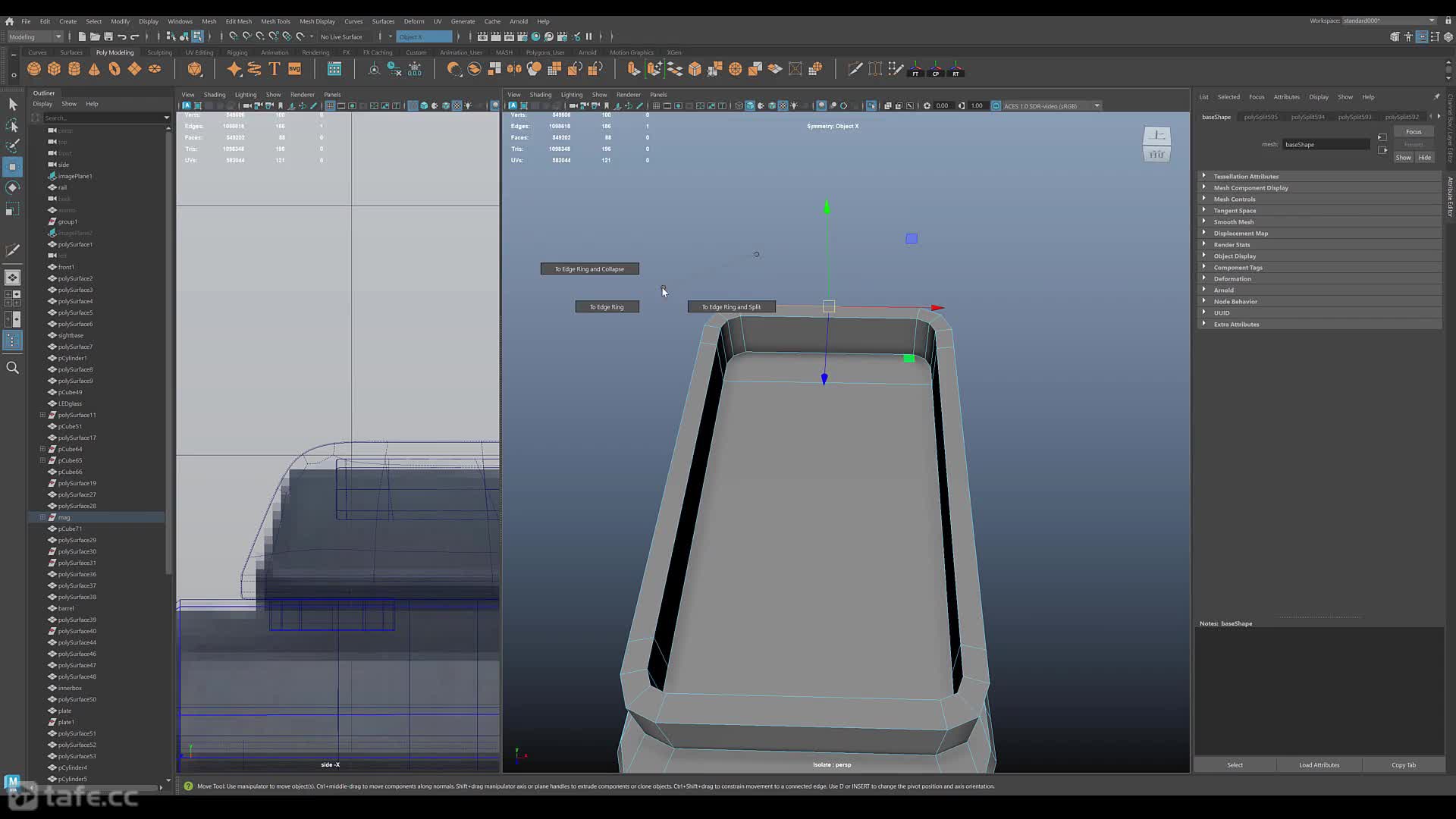Open the Modeling menu set dropdown
This screenshot has width=1456, height=819.
[x=35, y=36]
